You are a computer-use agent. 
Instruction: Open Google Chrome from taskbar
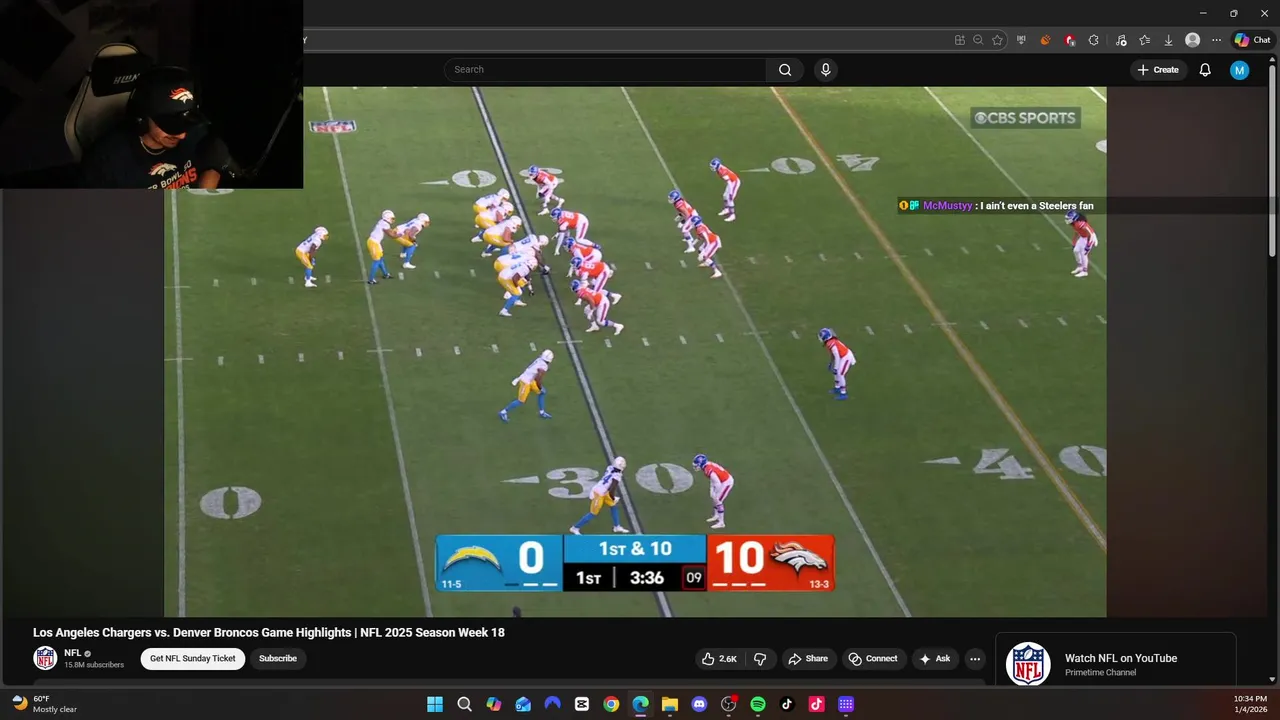(611, 704)
